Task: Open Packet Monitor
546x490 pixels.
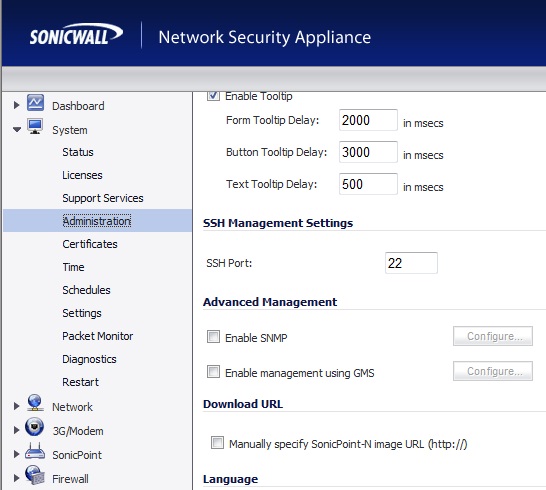Action: pos(98,336)
